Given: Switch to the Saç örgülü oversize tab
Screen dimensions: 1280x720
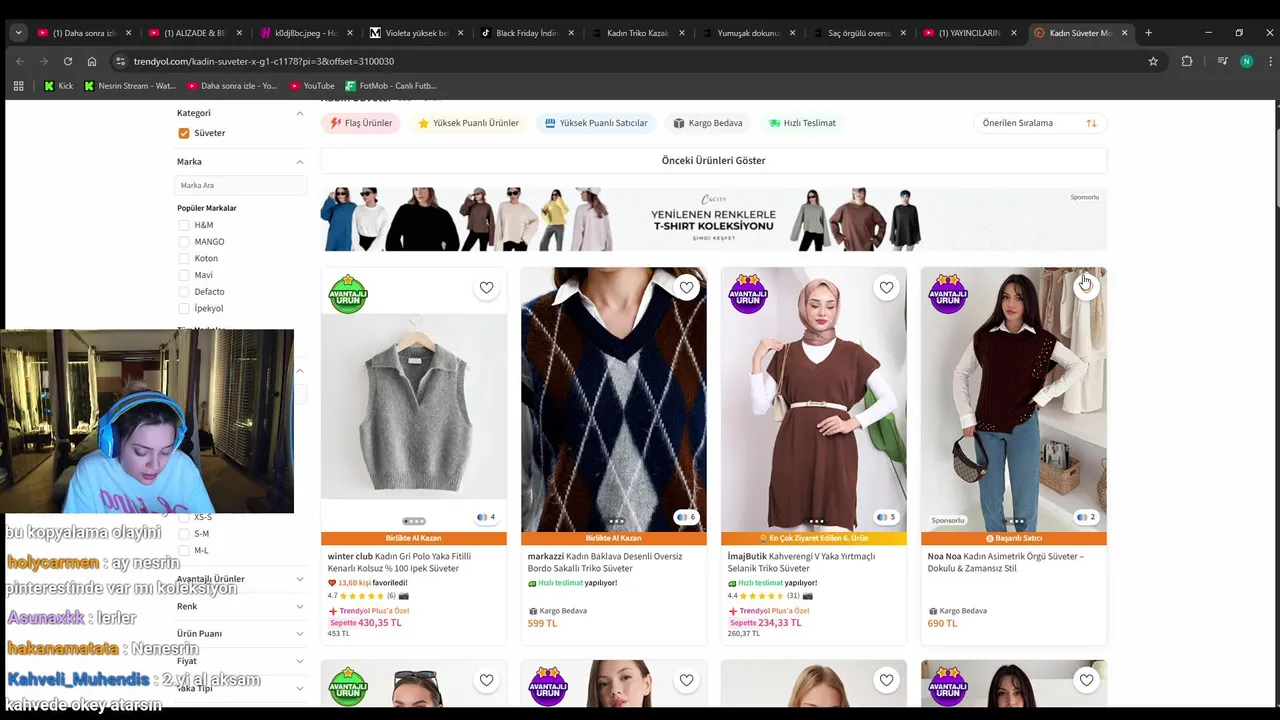Looking at the screenshot, I should pyautogui.click(x=858, y=33).
